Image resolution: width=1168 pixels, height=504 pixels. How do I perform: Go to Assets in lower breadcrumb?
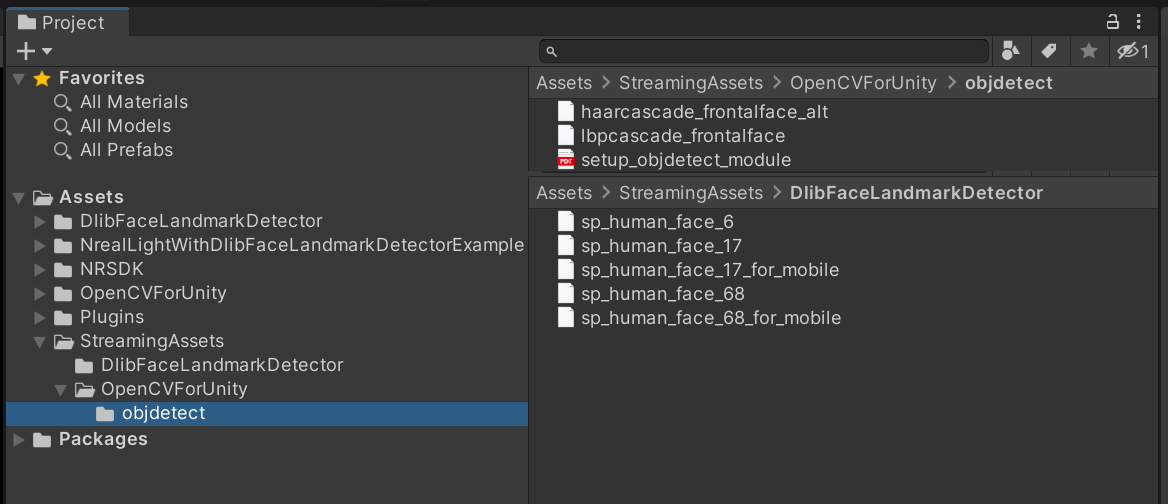click(x=564, y=193)
